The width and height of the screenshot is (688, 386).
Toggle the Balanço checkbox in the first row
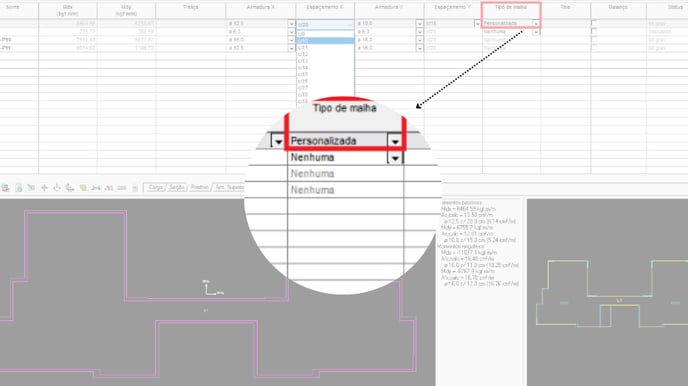coord(594,23)
